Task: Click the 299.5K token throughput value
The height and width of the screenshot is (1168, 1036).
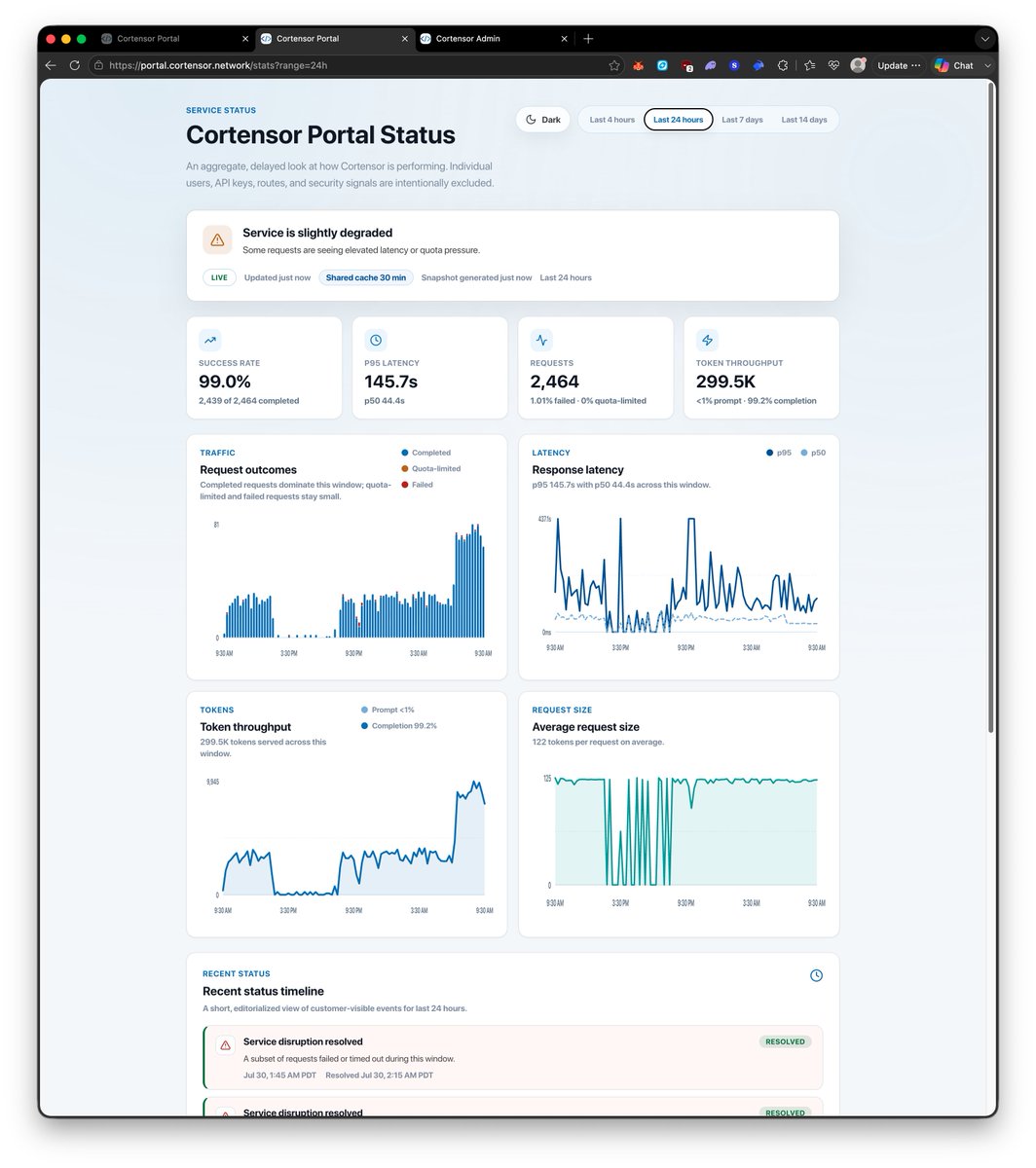Action: [x=726, y=382]
